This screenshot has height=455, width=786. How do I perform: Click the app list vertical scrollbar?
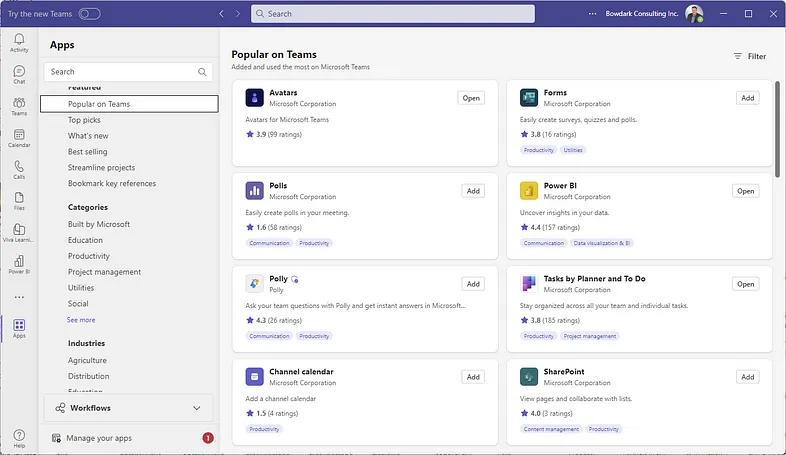tap(777, 129)
